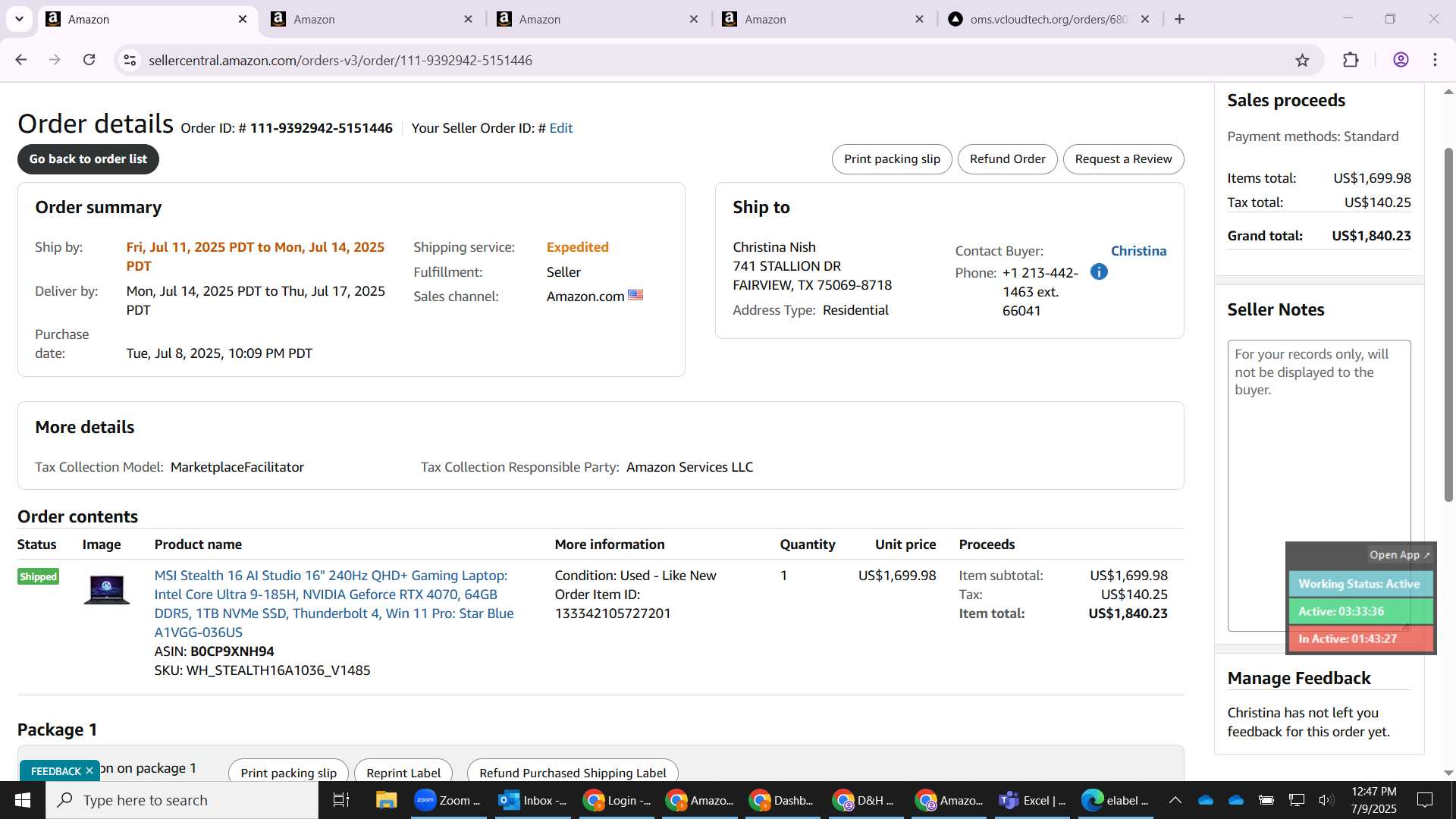1456x819 pixels.
Task: Switch to the second Amazon tab
Action: click(x=372, y=19)
